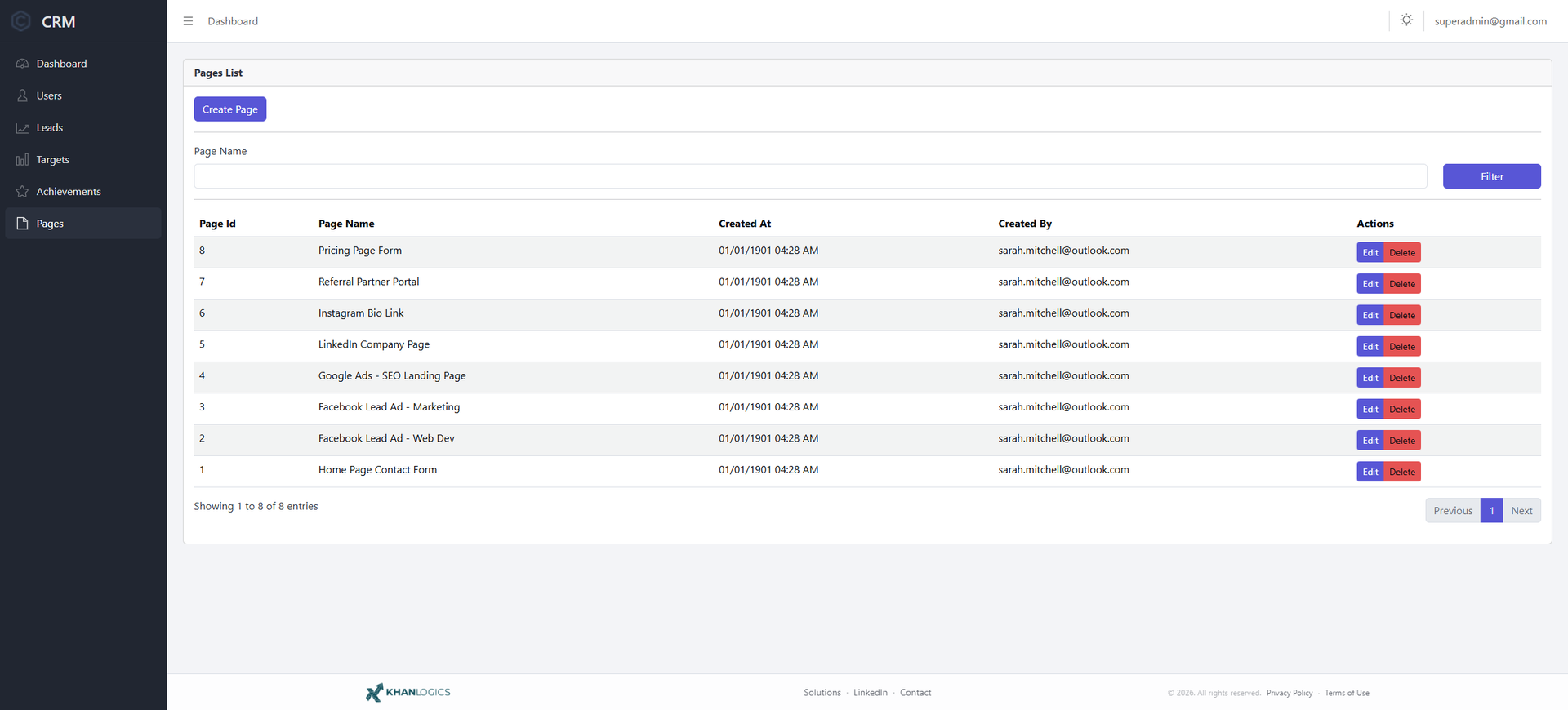Click the Create Page button
Viewport: 1568px width, 710px height.
tap(230, 109)
